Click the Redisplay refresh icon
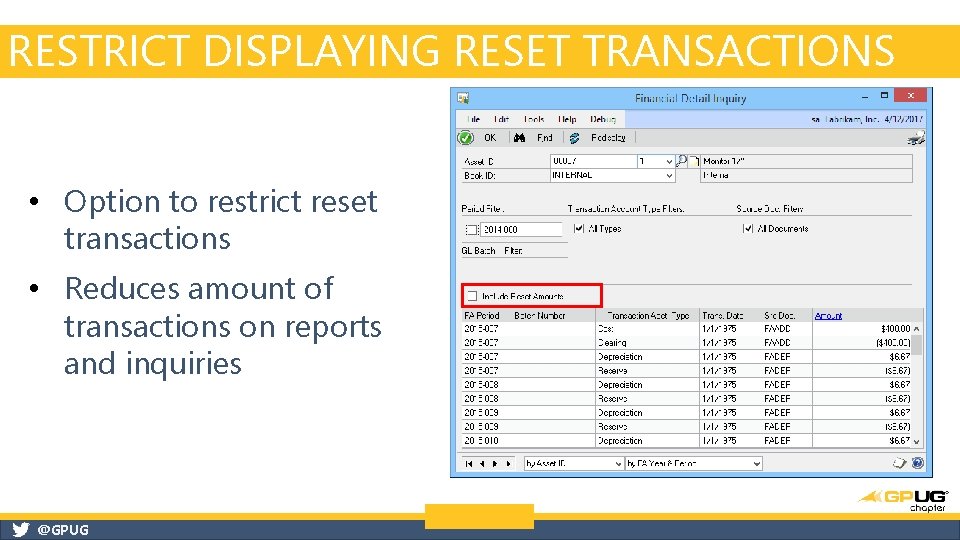The image size is (960, 540). 574,138
